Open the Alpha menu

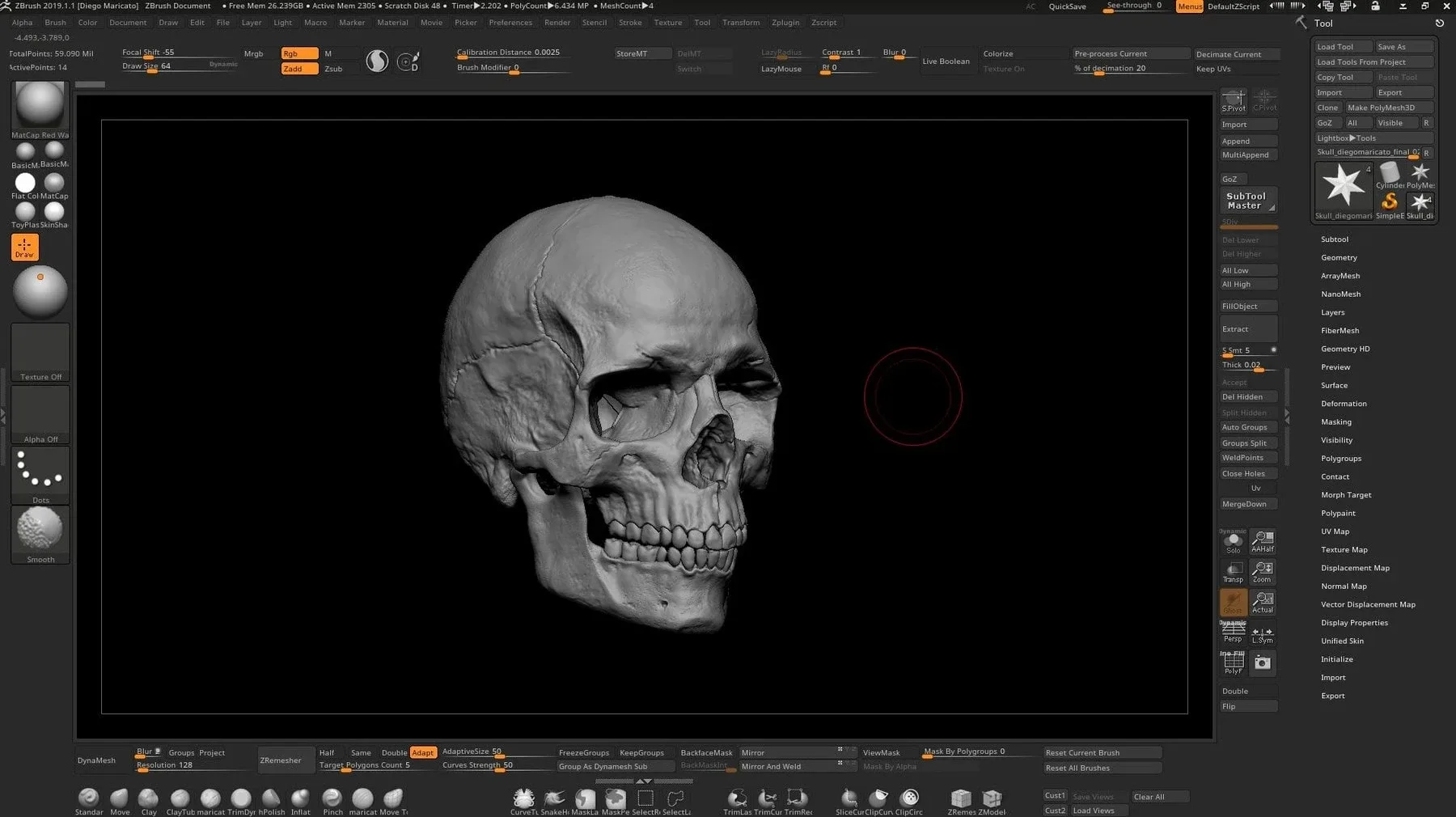click(x=23, y=23)
